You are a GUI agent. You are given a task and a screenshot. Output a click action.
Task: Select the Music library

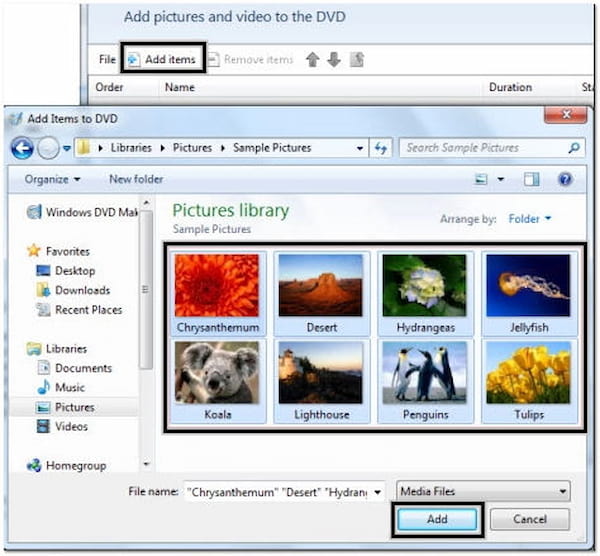point(70,387)
